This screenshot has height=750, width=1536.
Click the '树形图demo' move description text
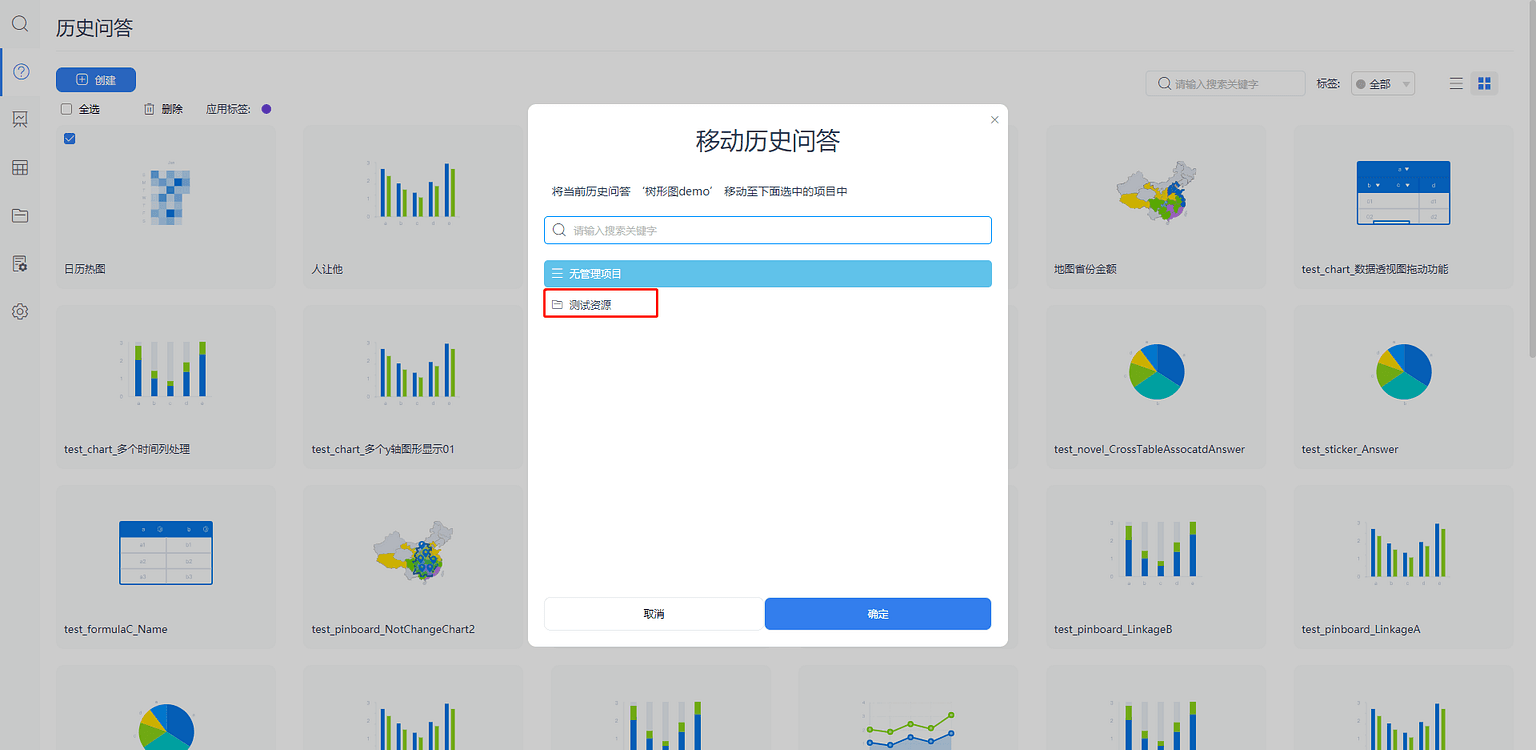coord(700,191)
